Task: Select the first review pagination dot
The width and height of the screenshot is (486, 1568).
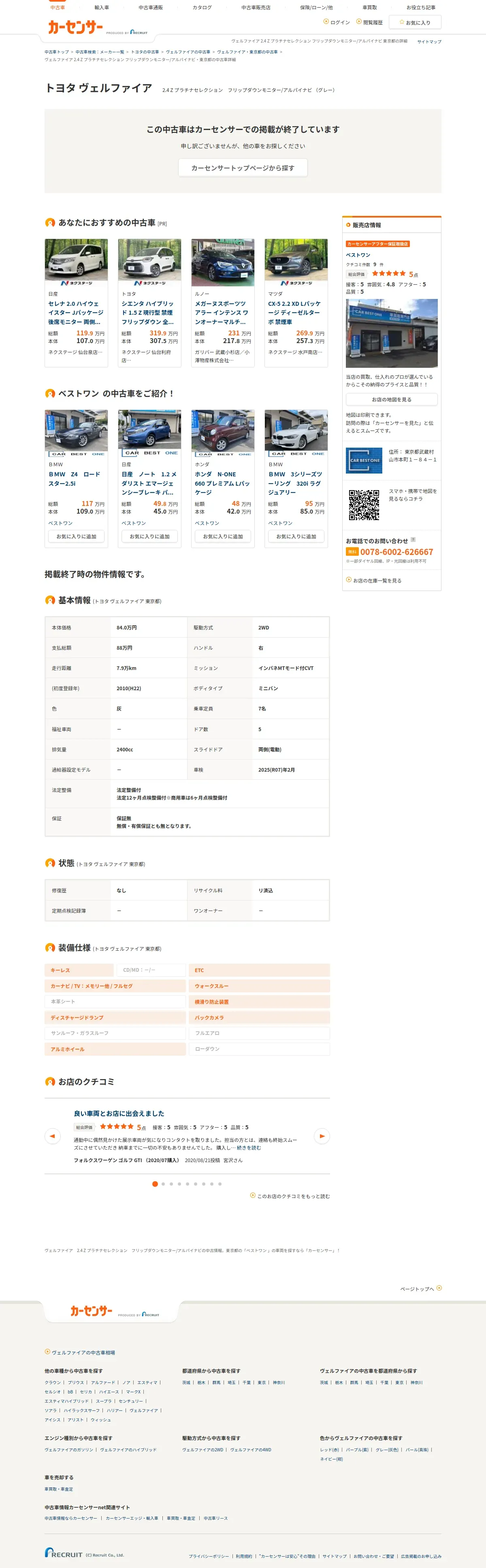Action: (155, 1184)
